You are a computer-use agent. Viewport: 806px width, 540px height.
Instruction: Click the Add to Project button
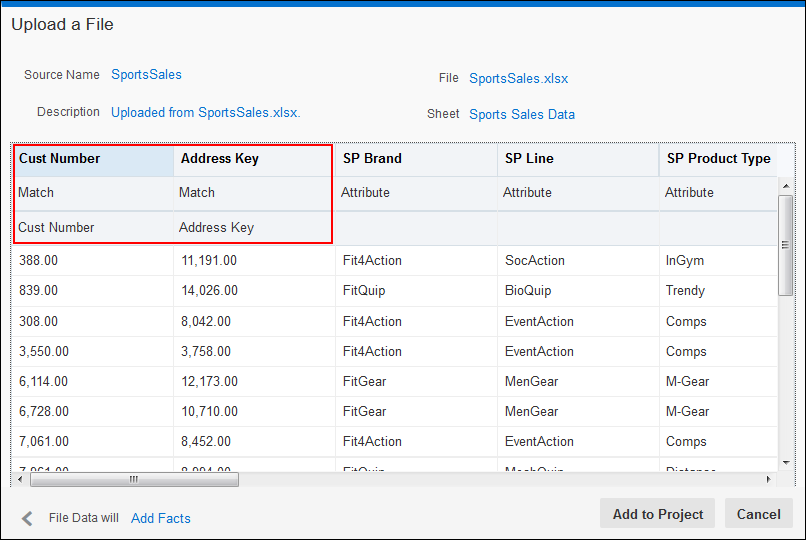point(657,514)
